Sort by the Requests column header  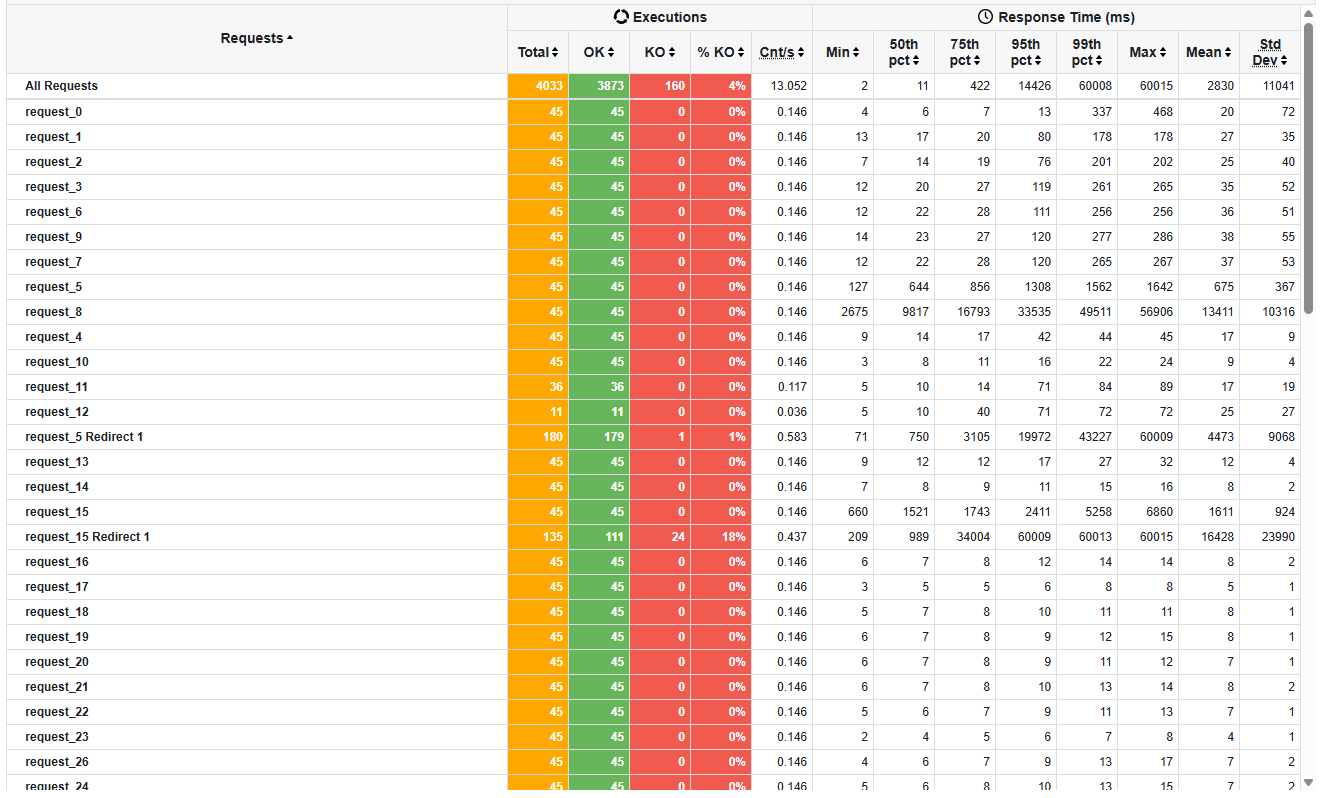click(257, 38)
